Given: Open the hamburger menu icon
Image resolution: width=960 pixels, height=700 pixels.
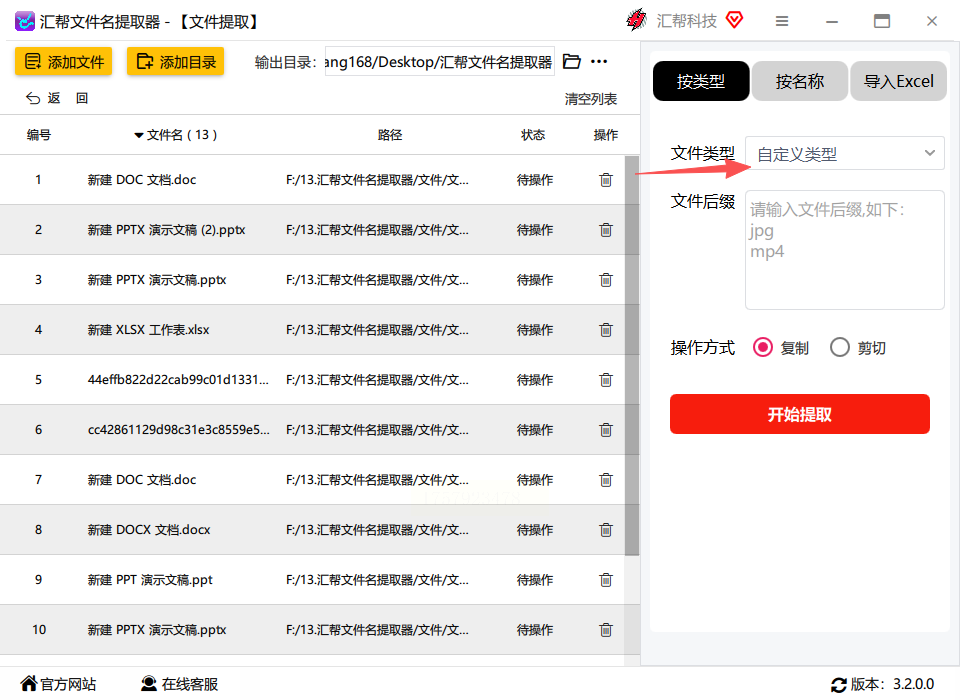Looking at the screenshot, I should (782, 21).
